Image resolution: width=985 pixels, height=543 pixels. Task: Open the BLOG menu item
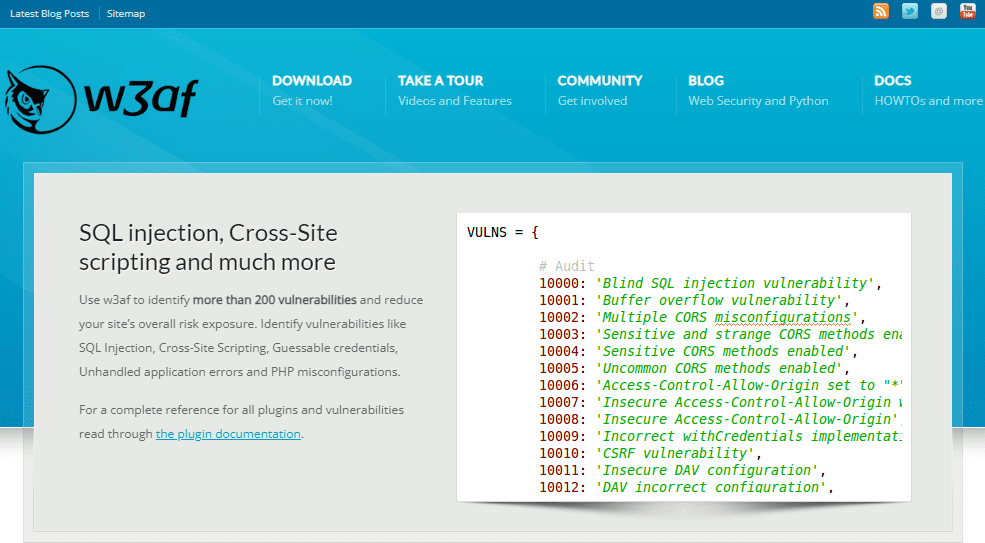pos(705,80)
